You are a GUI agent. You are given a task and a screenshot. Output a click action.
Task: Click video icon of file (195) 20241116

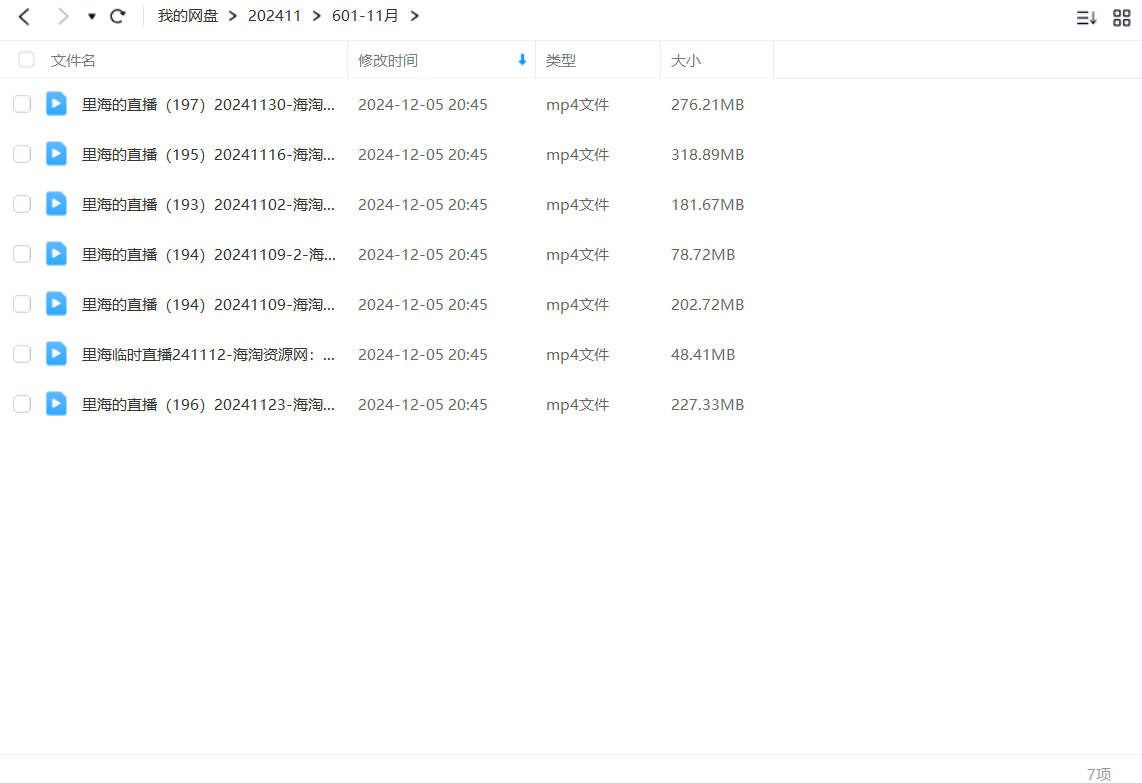point(56,154)
